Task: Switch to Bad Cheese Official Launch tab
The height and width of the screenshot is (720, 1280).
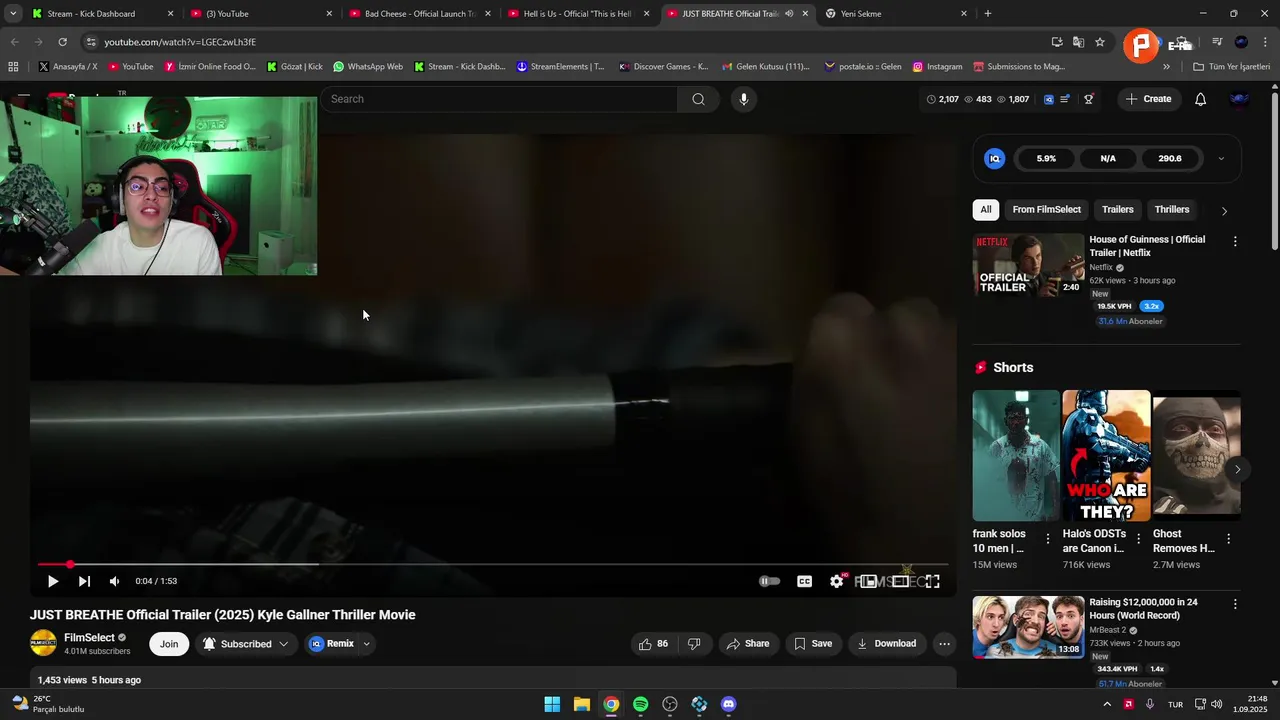Action: point(421,14)
